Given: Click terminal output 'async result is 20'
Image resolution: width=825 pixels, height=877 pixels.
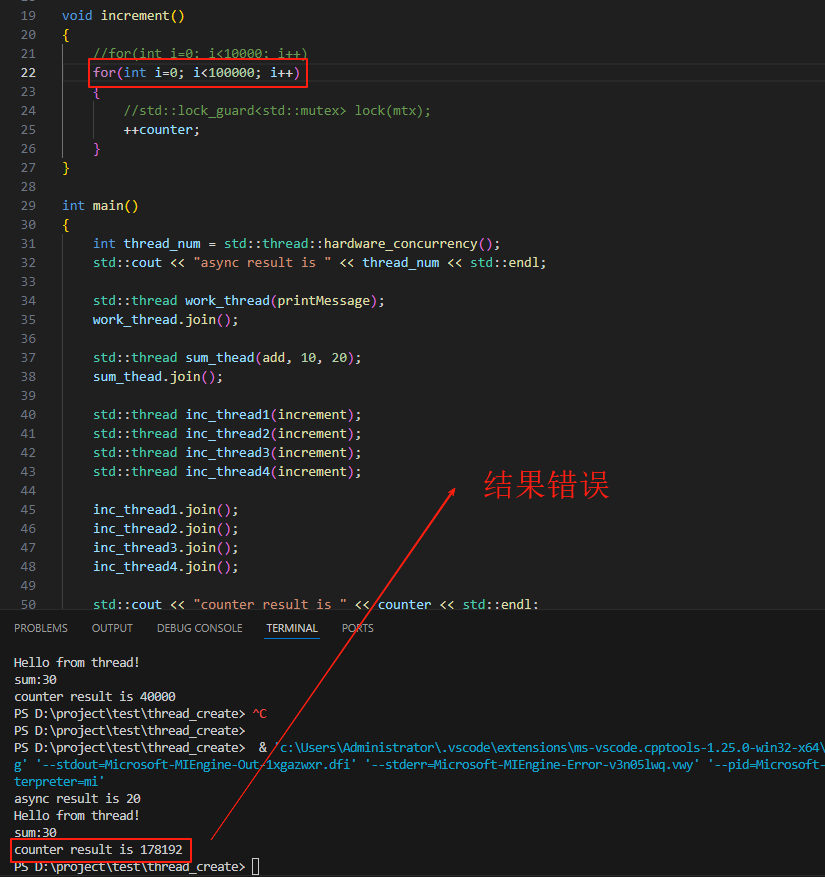Looking at the screenshot, I should [x=77, y=799].
